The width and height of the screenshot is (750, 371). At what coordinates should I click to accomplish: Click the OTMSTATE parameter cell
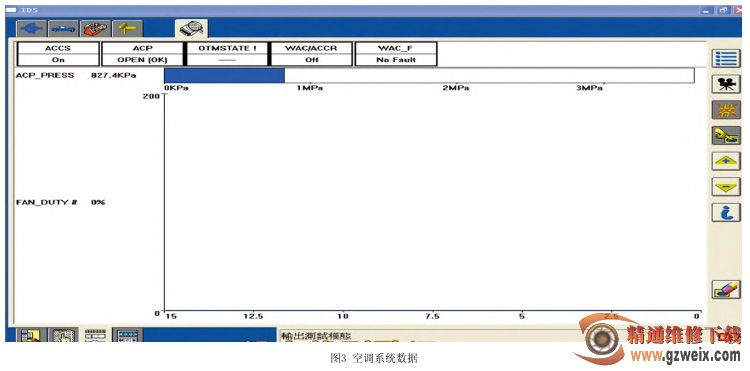coord(227,54)
